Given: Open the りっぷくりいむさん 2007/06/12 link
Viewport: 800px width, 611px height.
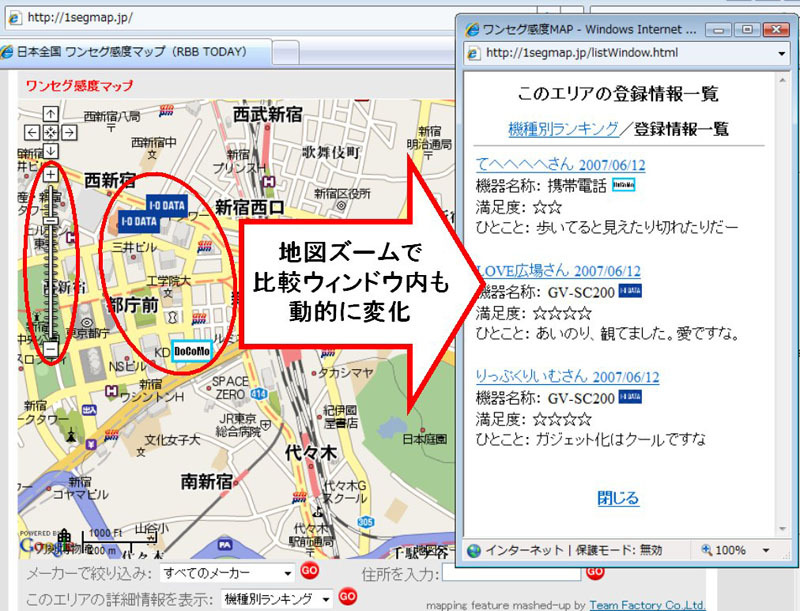Looking at the screenshot, I should 567,377.
